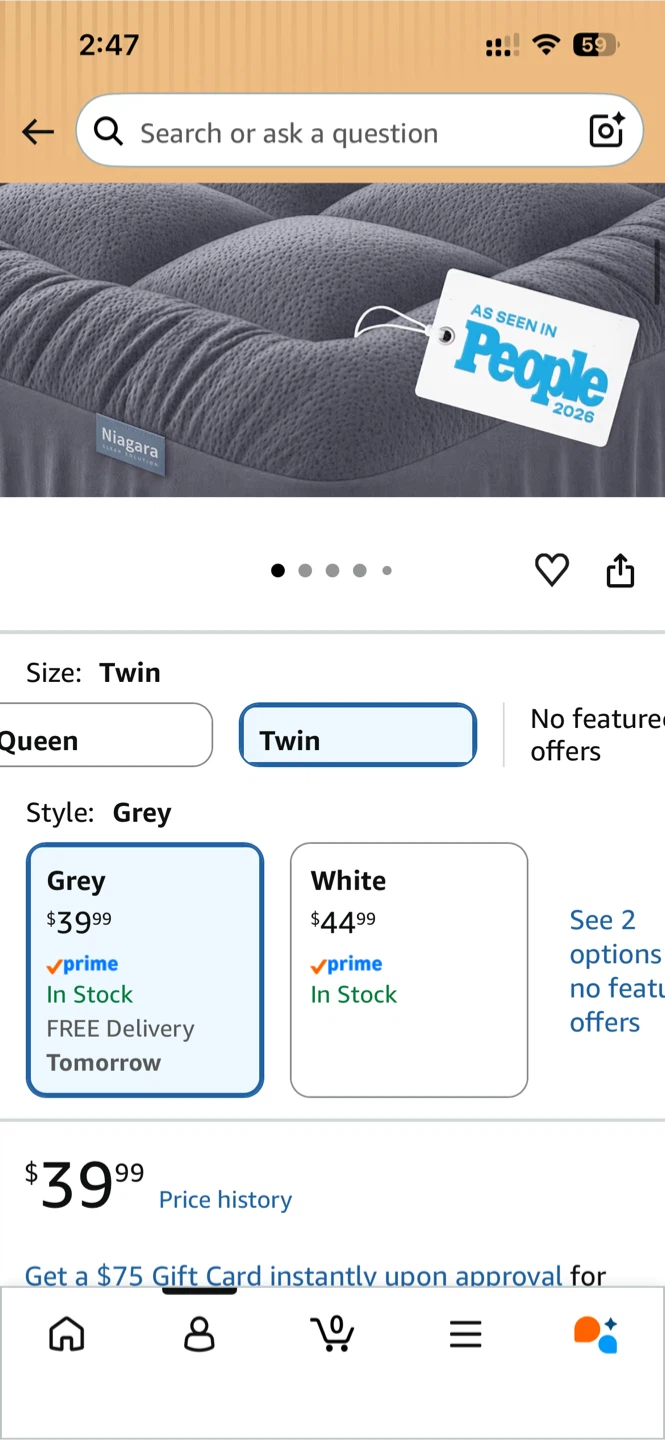This screenshot has width=665, height=1440.
Task: Jump to the second image carousel dot
Action: (305, 570)
